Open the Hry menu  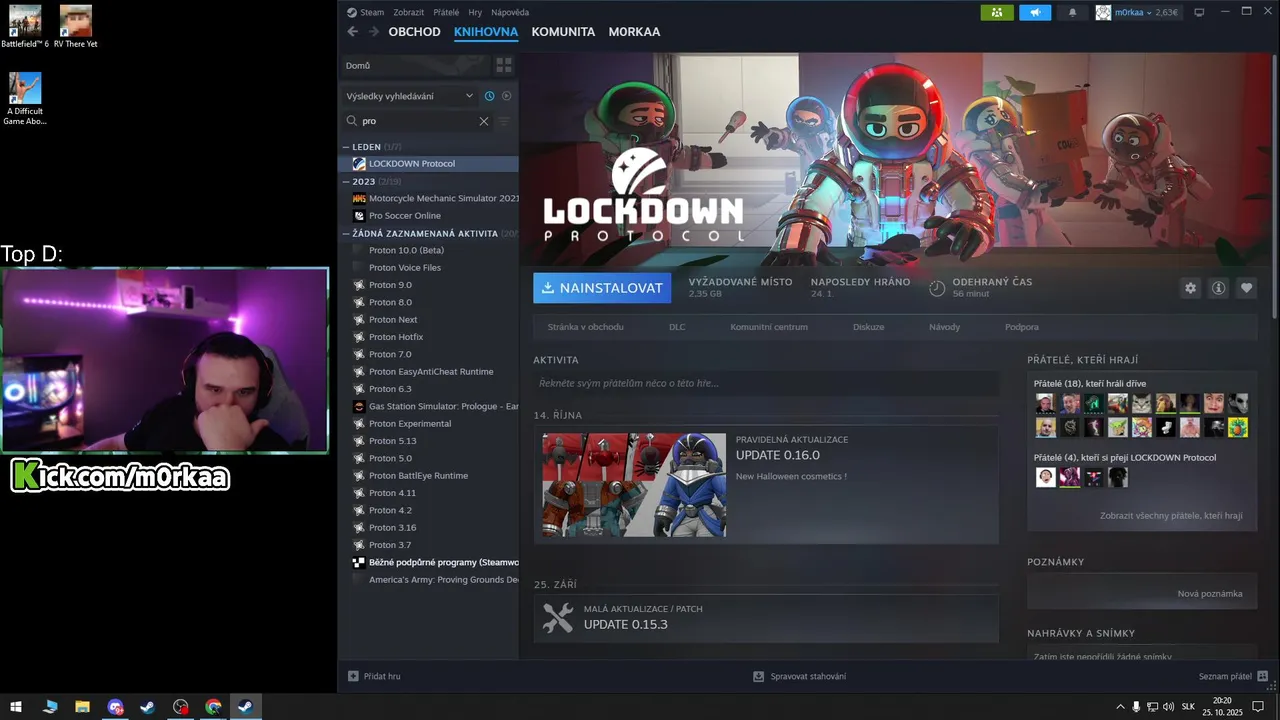[x=475, y=12]
